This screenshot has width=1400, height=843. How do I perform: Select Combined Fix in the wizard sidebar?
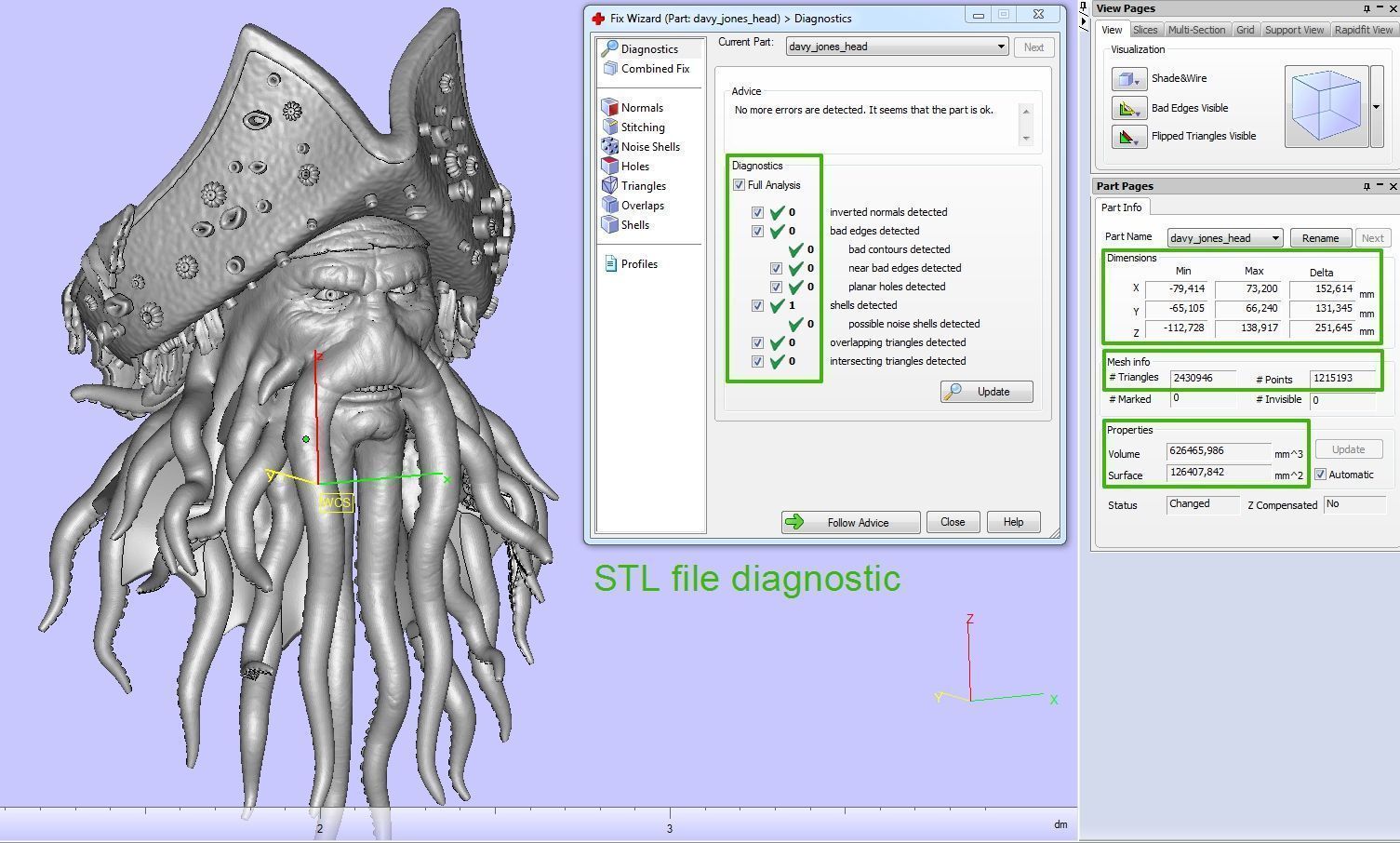click(x=646, y=68)
